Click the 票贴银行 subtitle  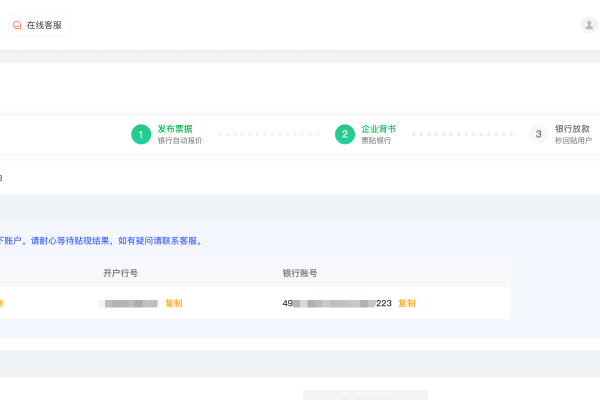click(376, 141)
